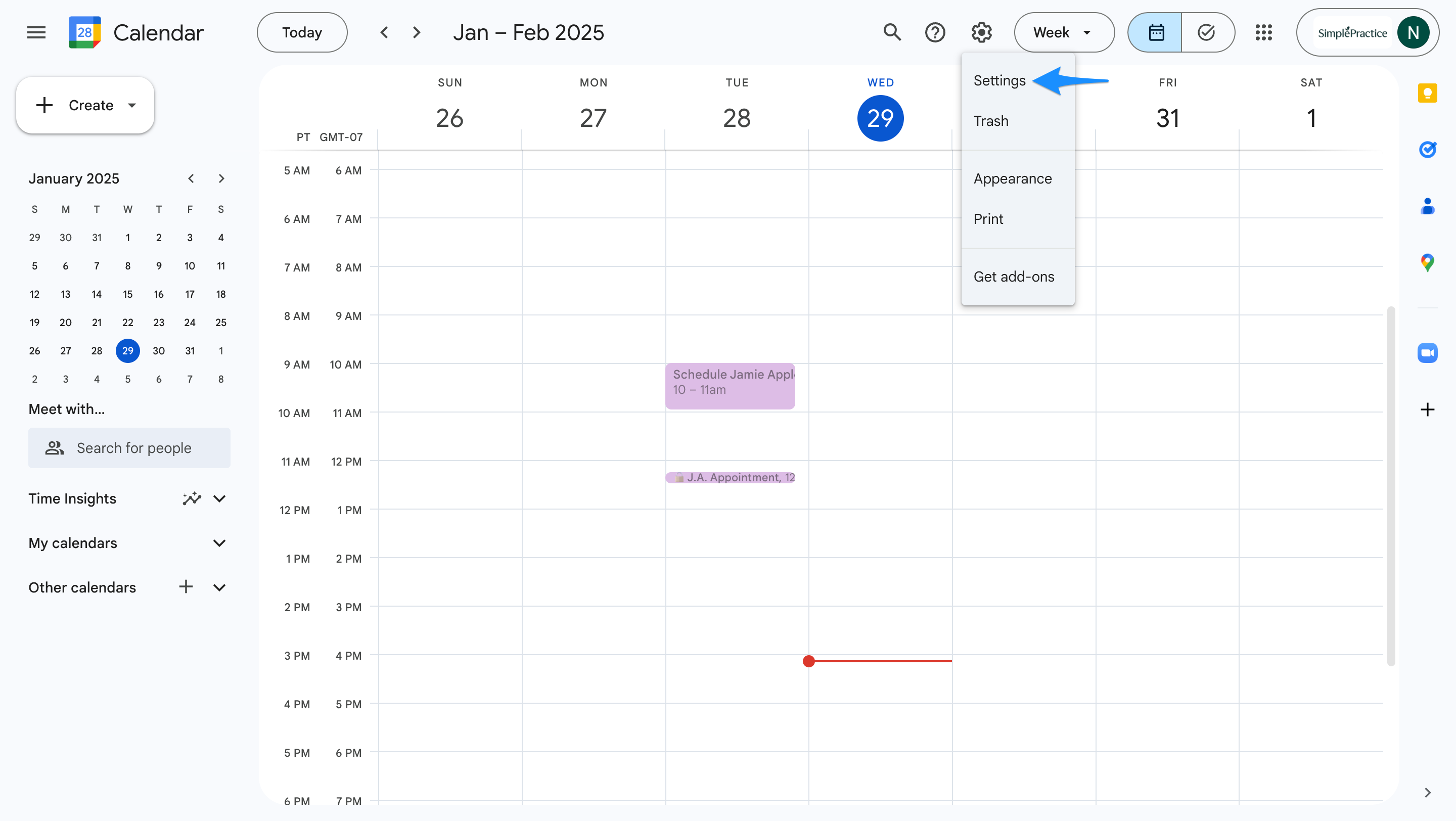This screenshot has height=821, width=1456.
Task: Open the purple Schedule Jamie event
Action: point(730,386)
